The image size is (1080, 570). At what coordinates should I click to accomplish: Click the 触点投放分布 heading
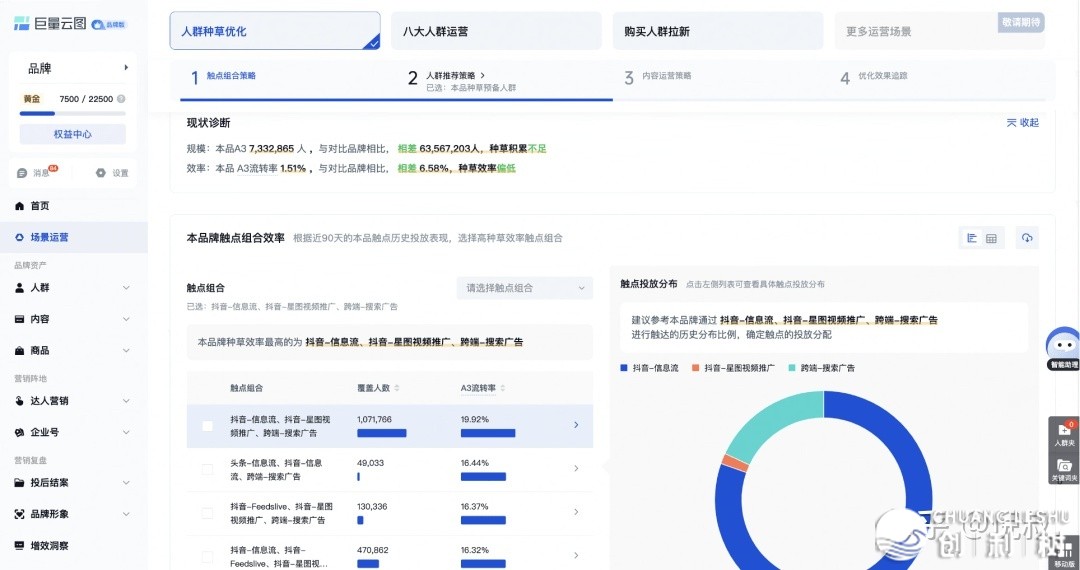tap(649, 284)
